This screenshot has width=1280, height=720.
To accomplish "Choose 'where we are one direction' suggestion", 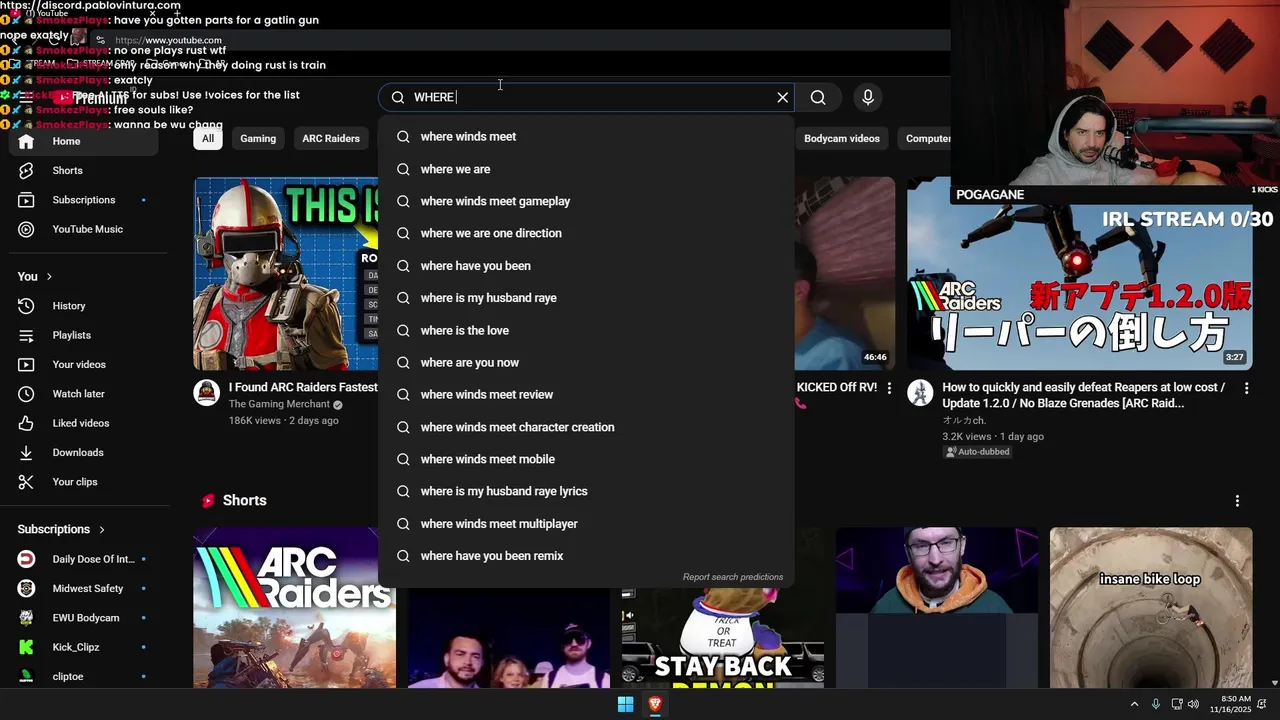I will (586, 233).
